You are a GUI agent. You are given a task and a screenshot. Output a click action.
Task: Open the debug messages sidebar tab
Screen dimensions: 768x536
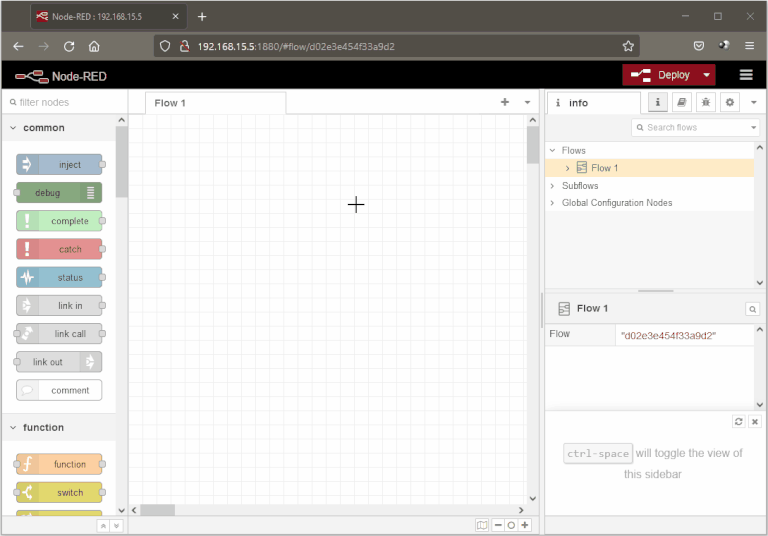[x=706, y=103]
